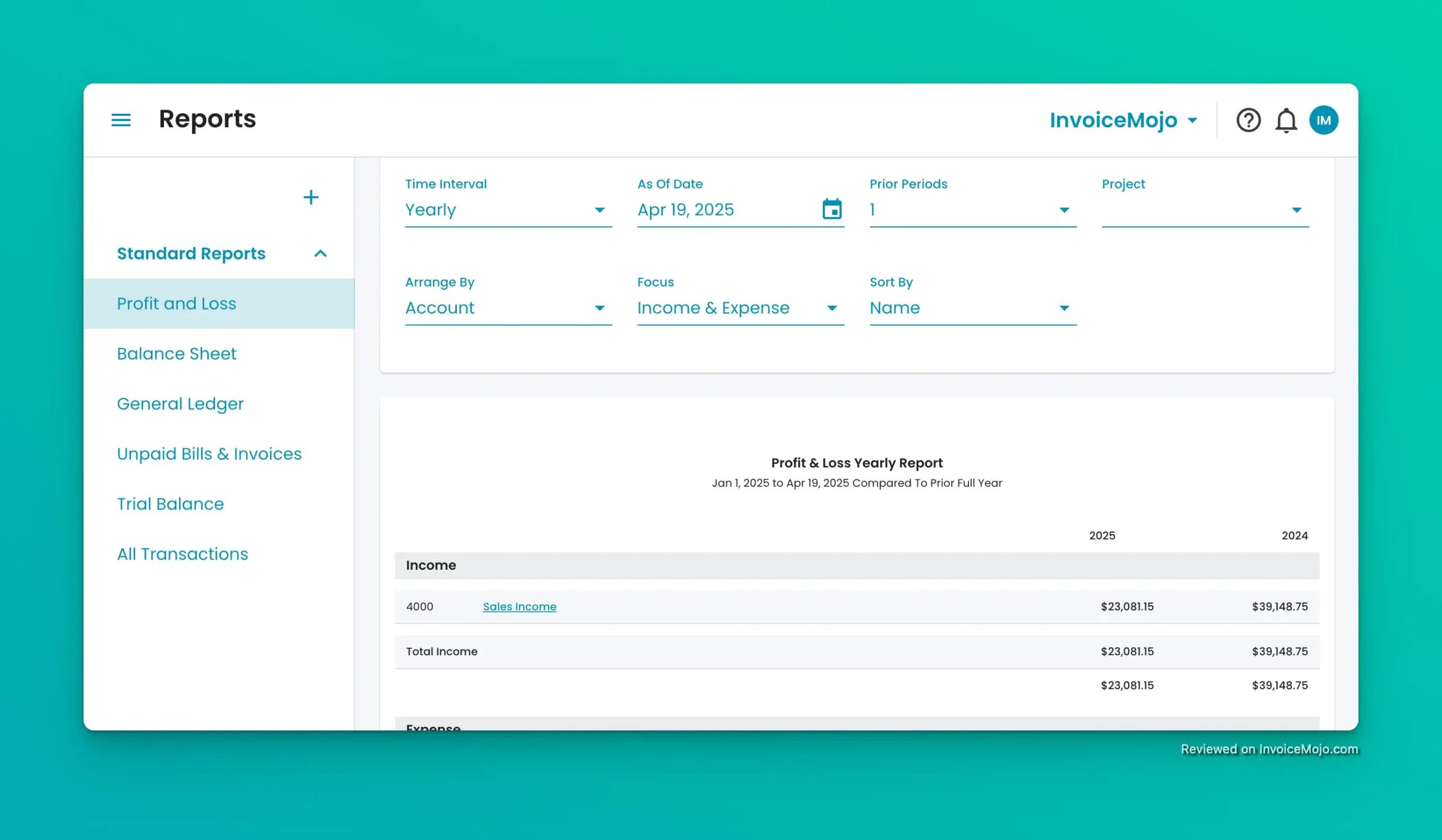Change the Arrange By selection
This screenshot has height=840, width=1442.
point(508,308)
